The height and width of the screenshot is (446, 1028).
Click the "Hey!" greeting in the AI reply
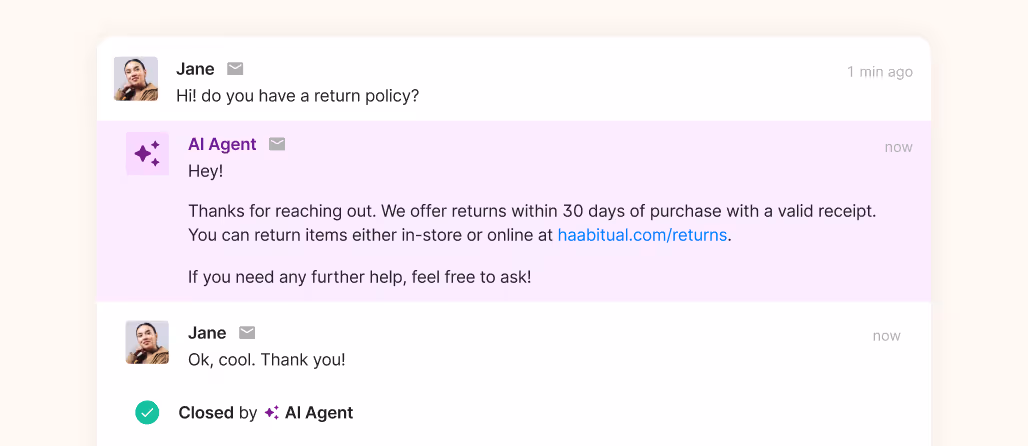205,171
